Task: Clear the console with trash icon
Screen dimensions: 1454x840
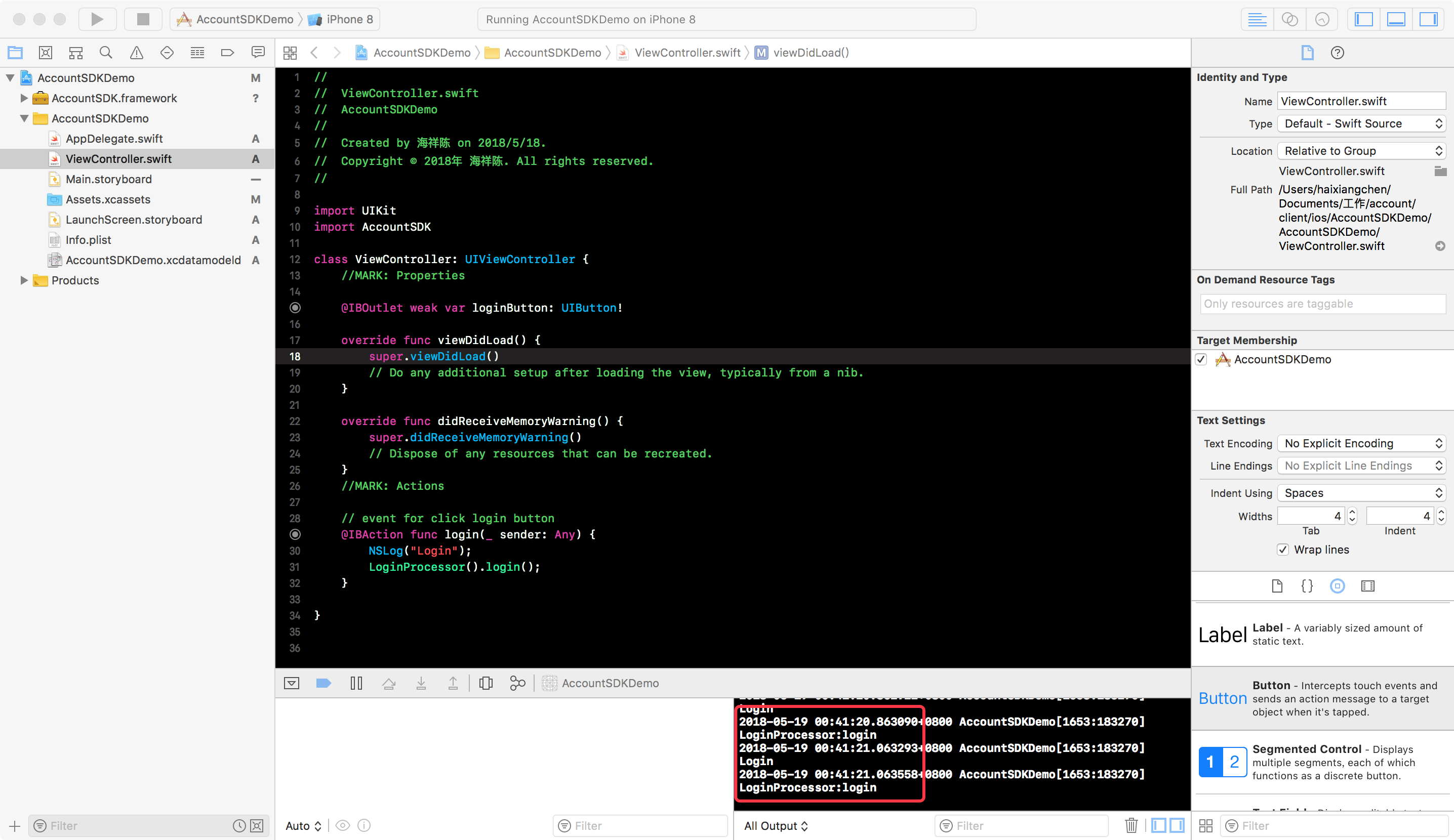Action: (1131, 825)
